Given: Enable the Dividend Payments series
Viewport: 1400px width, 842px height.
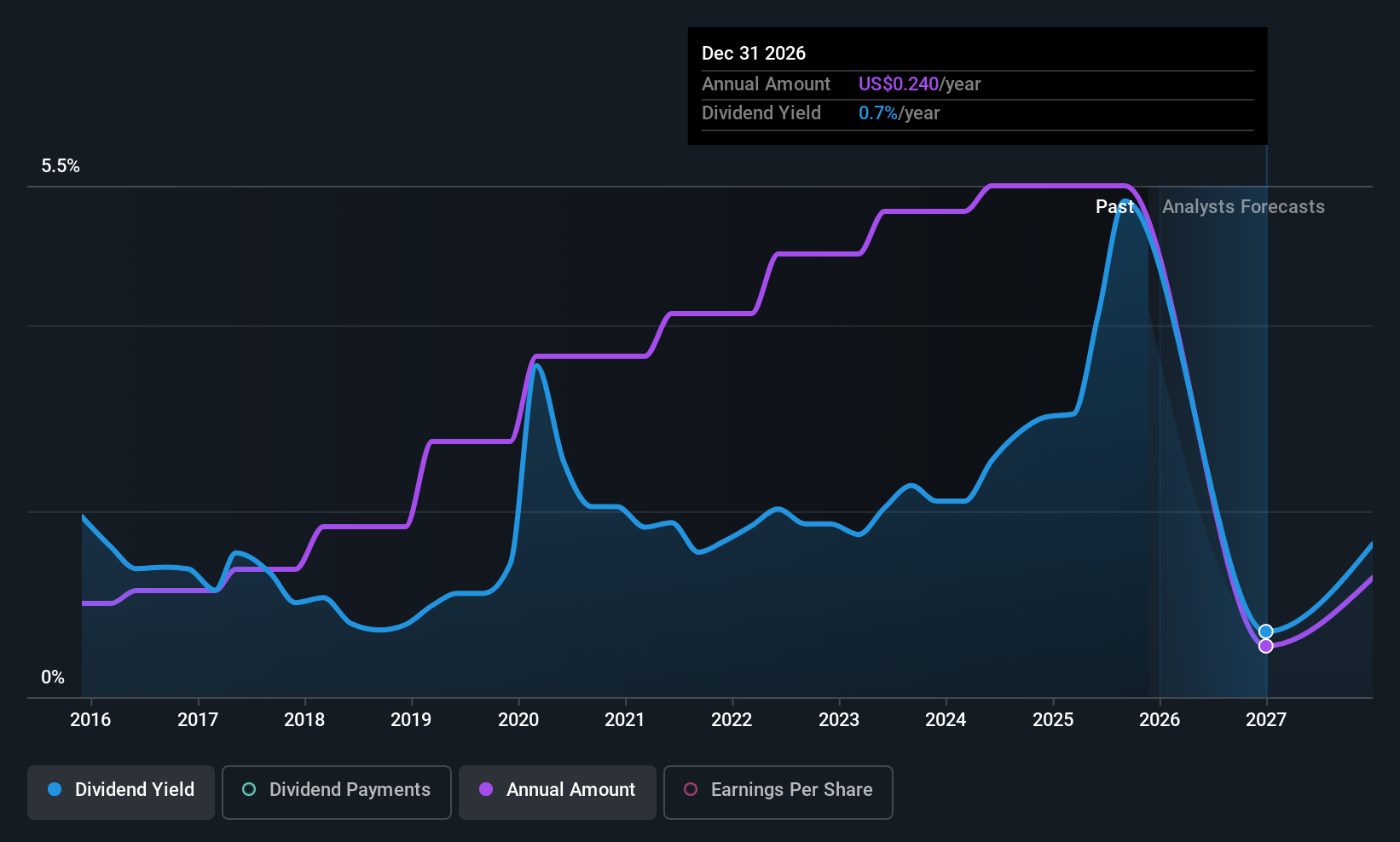Looking at the screenshot, I should (x=336, y=792).
